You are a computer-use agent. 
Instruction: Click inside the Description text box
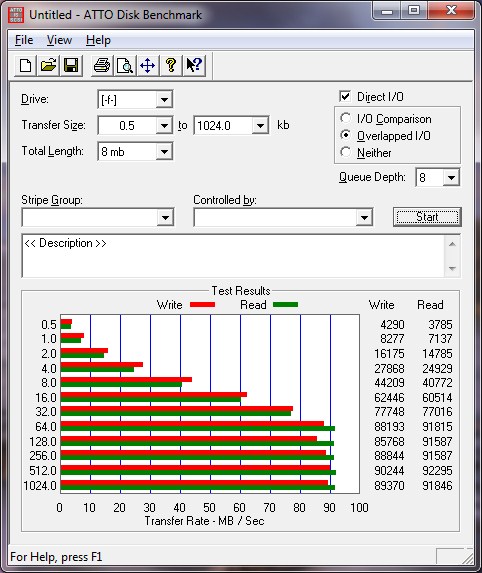(x=233, y=256)
